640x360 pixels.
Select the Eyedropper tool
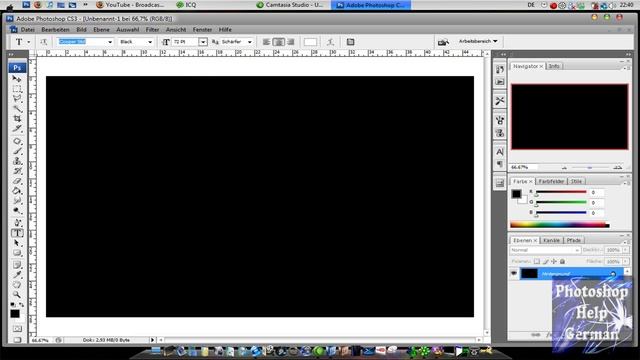(x=17, y=275)
